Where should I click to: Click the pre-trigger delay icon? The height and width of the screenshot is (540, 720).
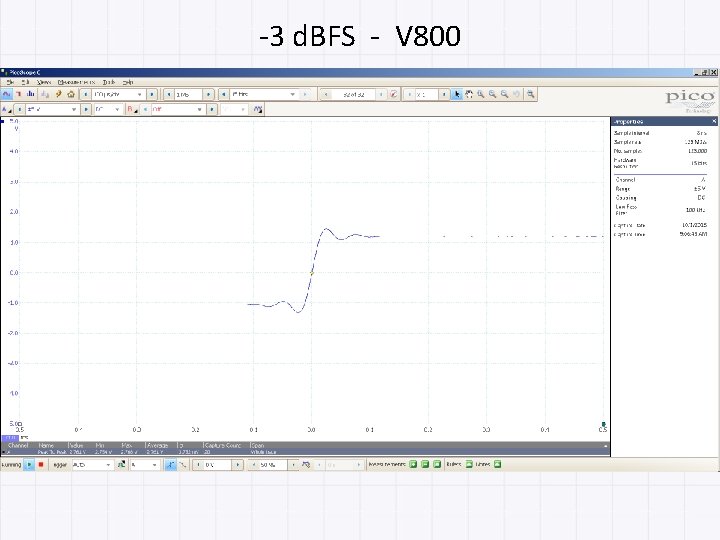pyautogui.click(x=306, y=465)
